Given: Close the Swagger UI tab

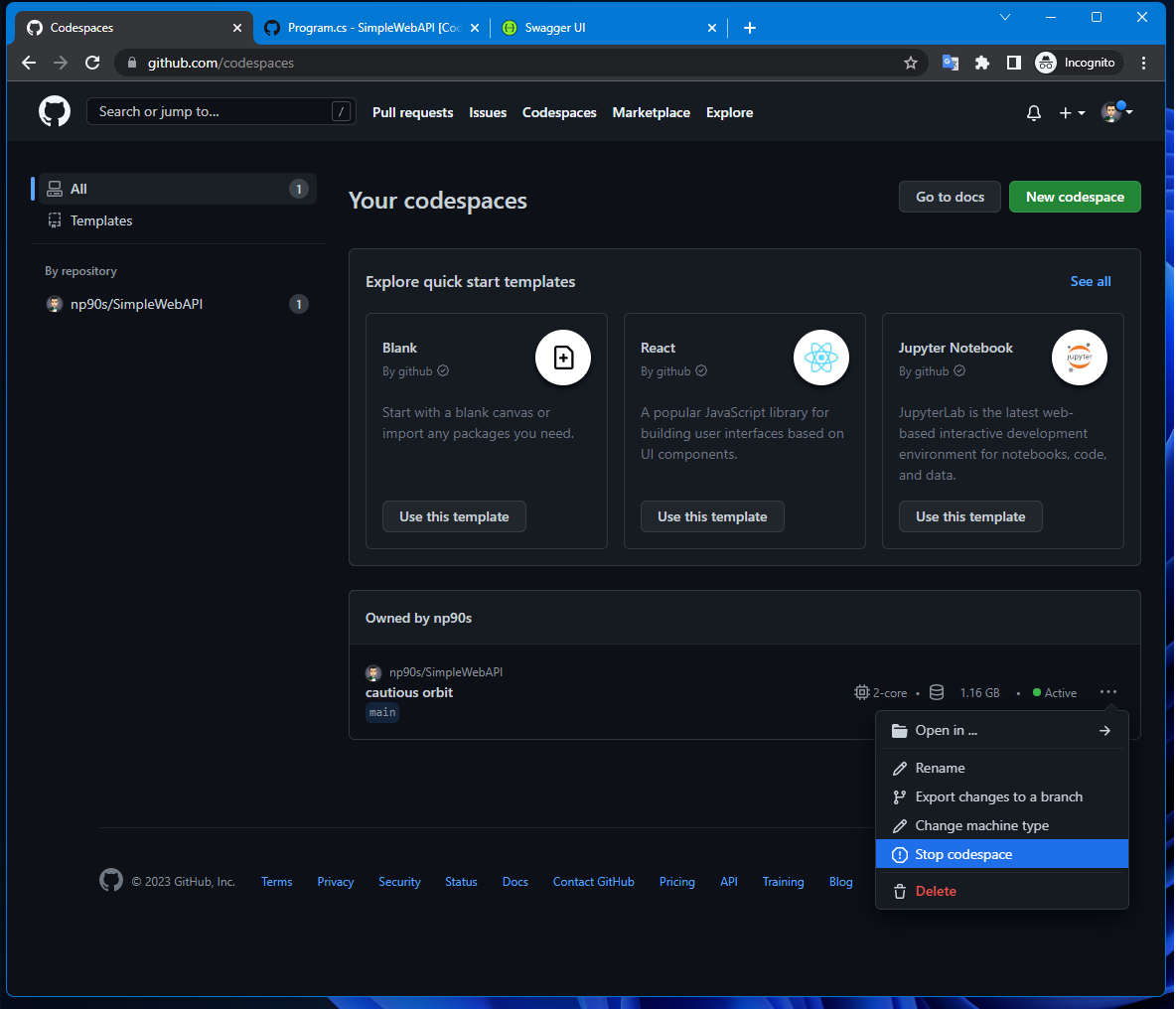Looking at the screenshot, I should click(712, 28).
